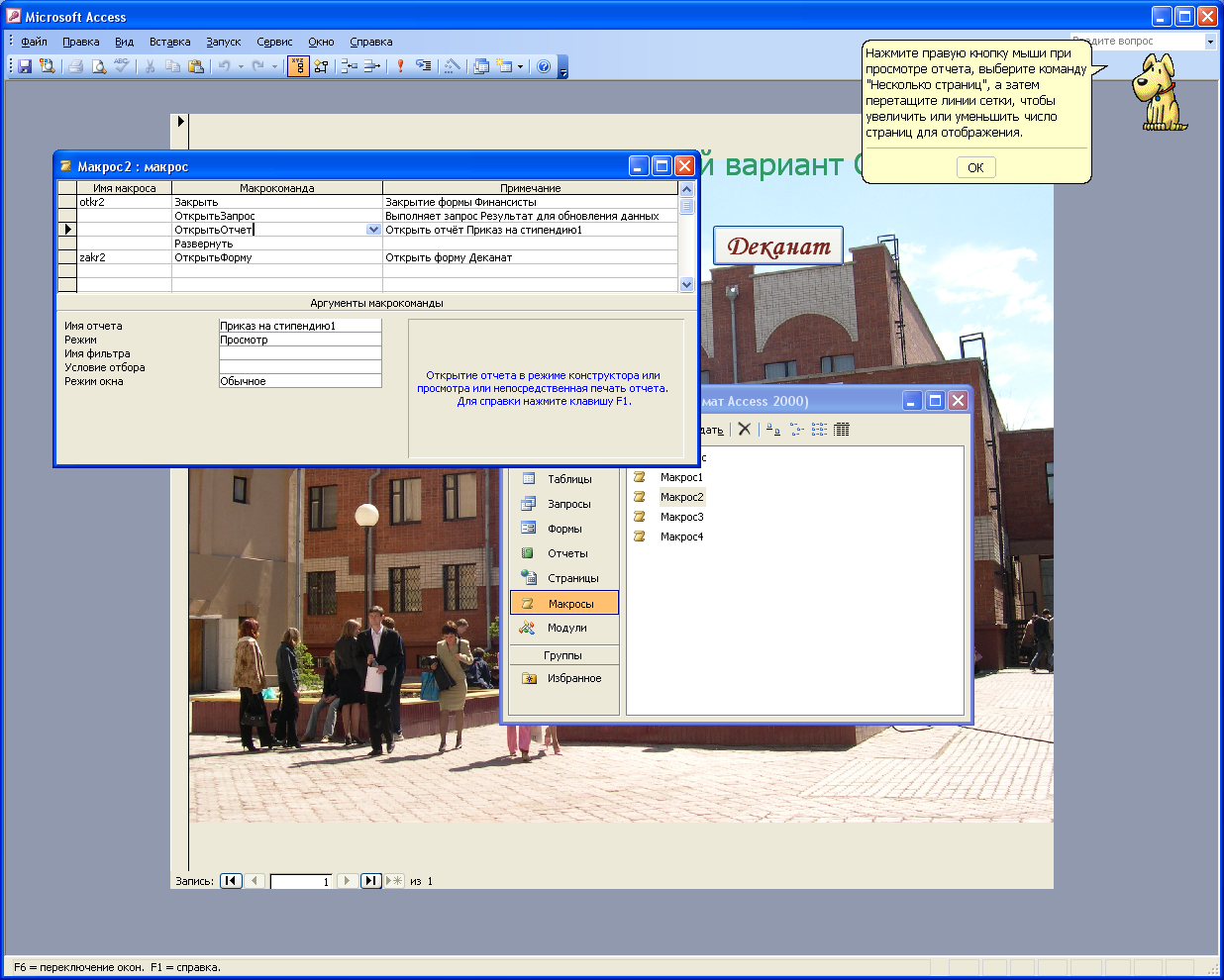
Task: Open Microsoft Access Help question icon
Action: [544, 66]
